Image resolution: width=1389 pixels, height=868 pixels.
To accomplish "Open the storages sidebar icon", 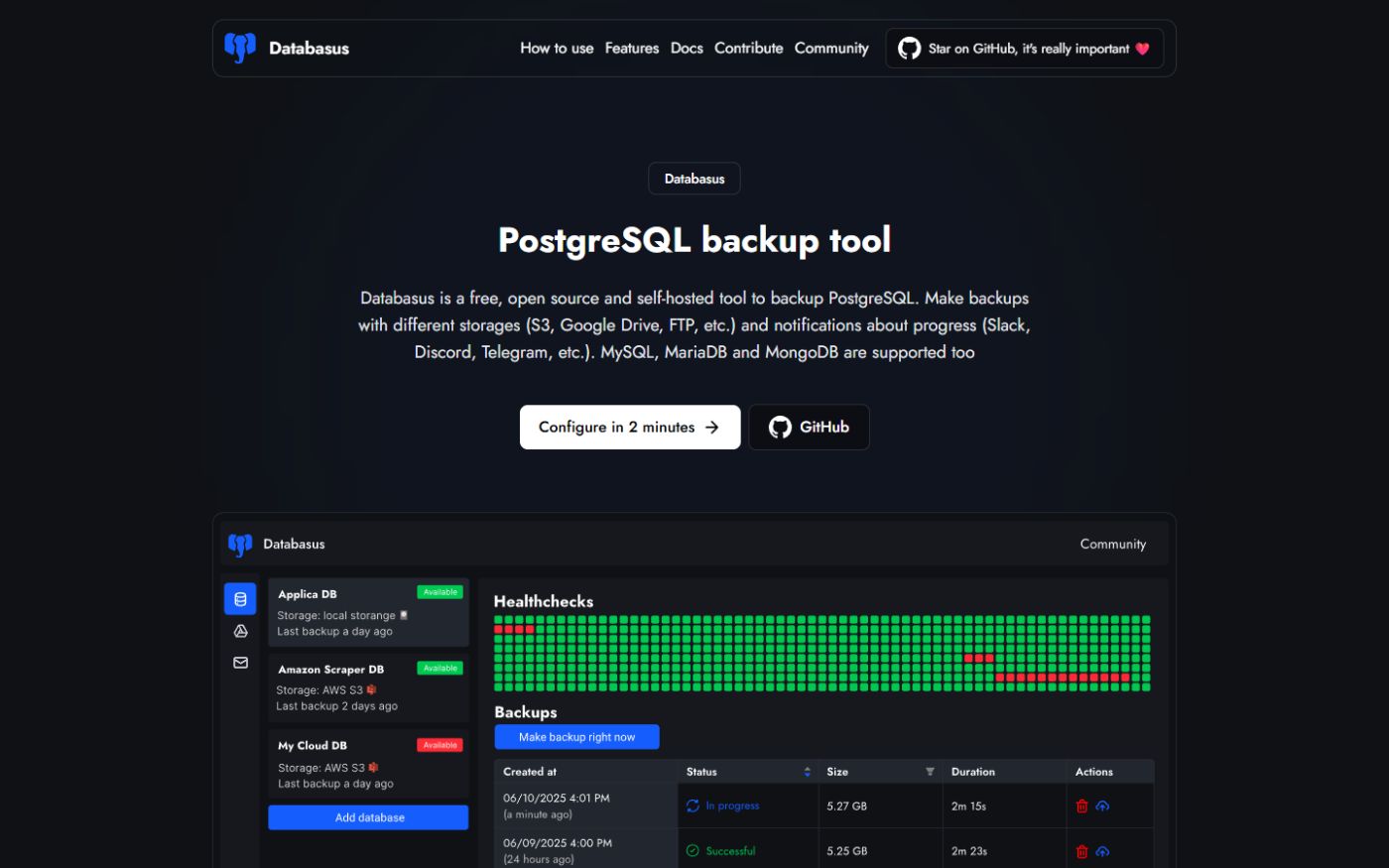I will pyautogui.click(x=240, y=631).
